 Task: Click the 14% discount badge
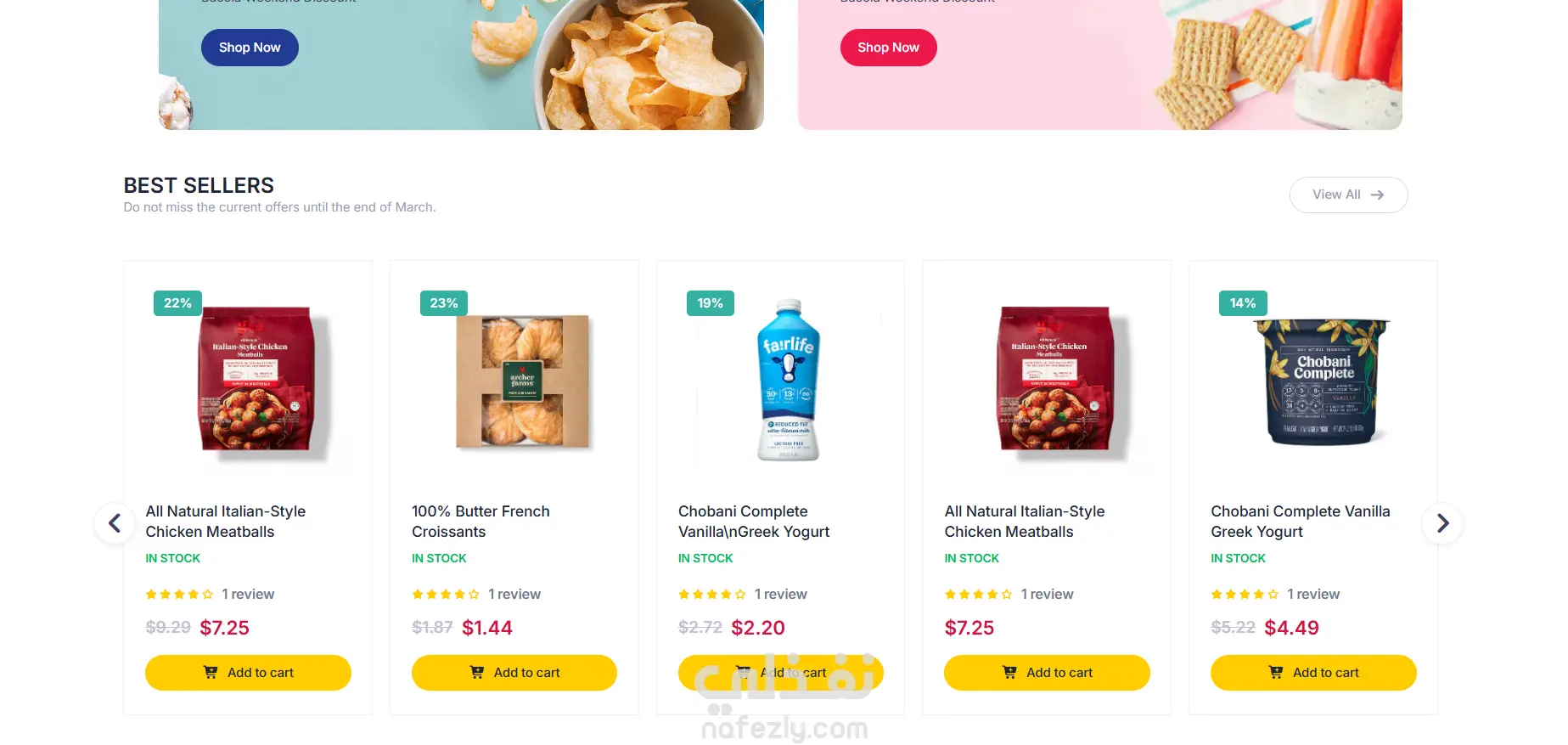click(1242, 303)
